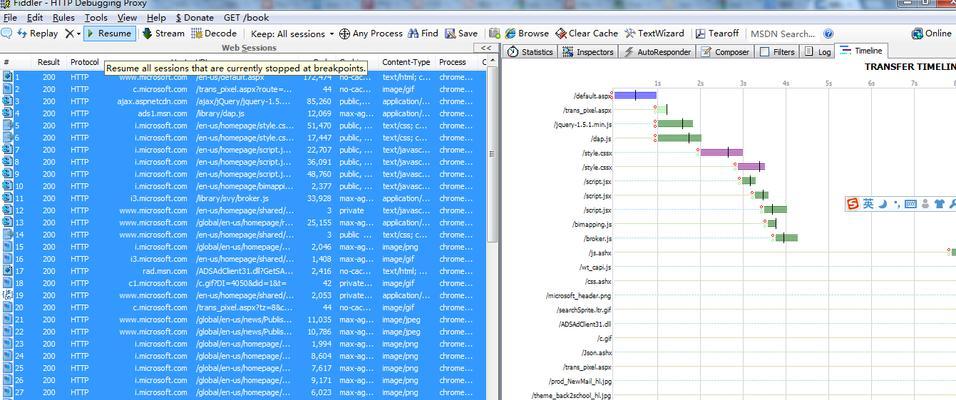Image resolution: width=956 pixels, height=400 pixels.
Task: Click the session icon for row 1
Action: click(x=7, y=77)
